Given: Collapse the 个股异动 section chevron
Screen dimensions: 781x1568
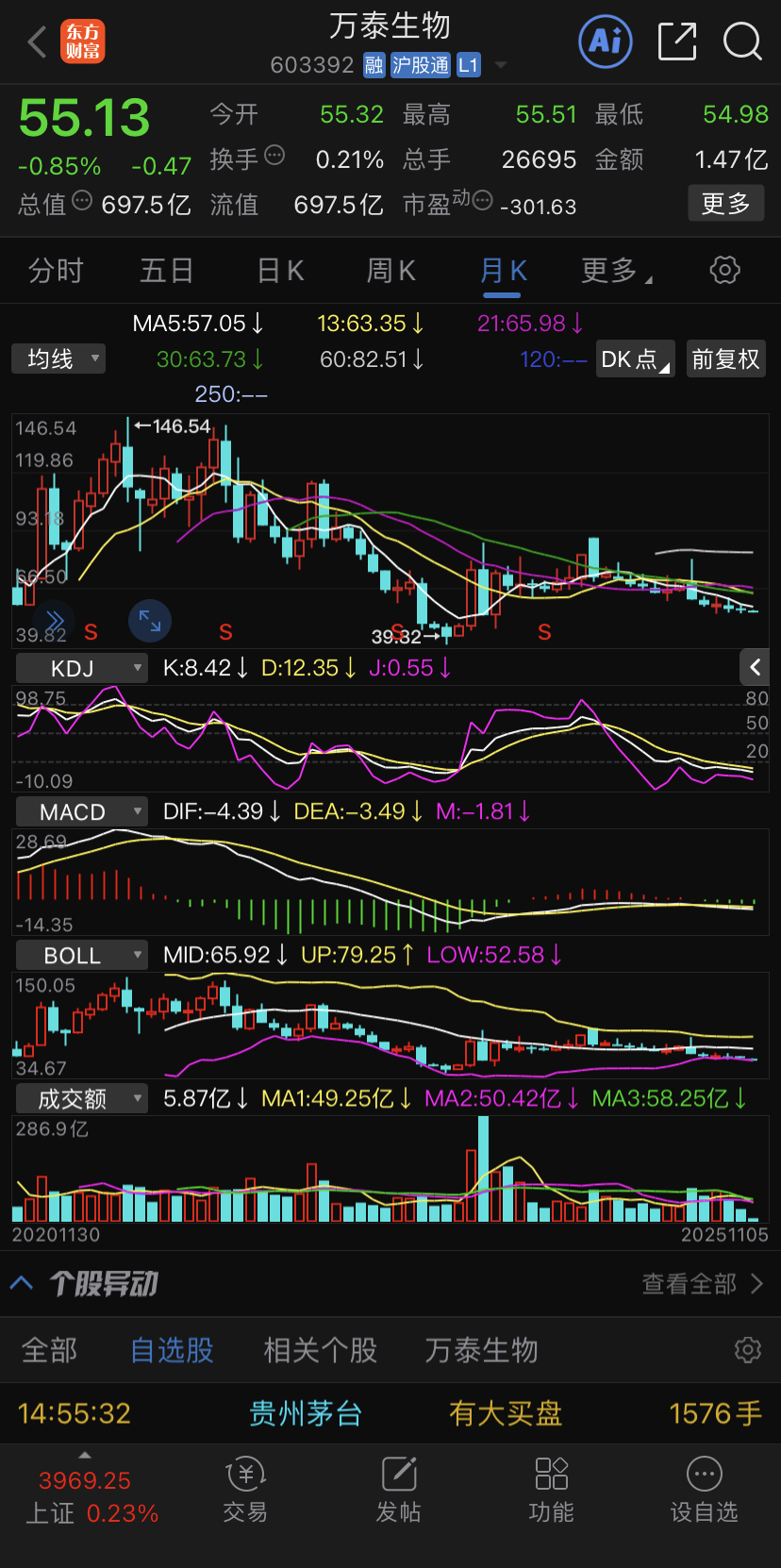Looking at the screenshot, I should (x=22, y=1283).
